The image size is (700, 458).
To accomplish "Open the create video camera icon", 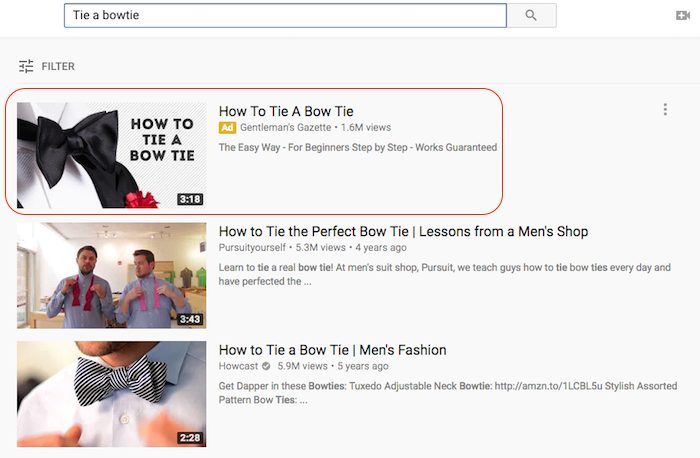I will pos(683,16).
